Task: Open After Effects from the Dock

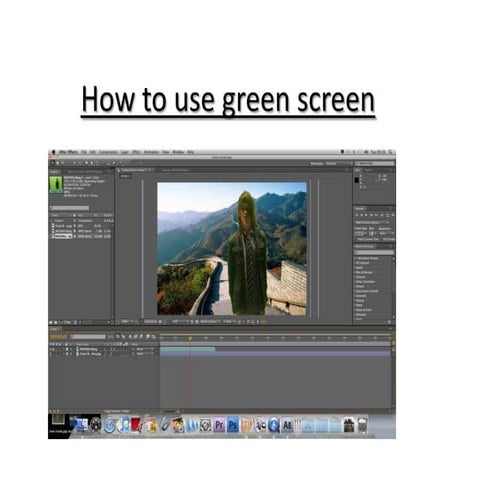Action: (288, 425)
